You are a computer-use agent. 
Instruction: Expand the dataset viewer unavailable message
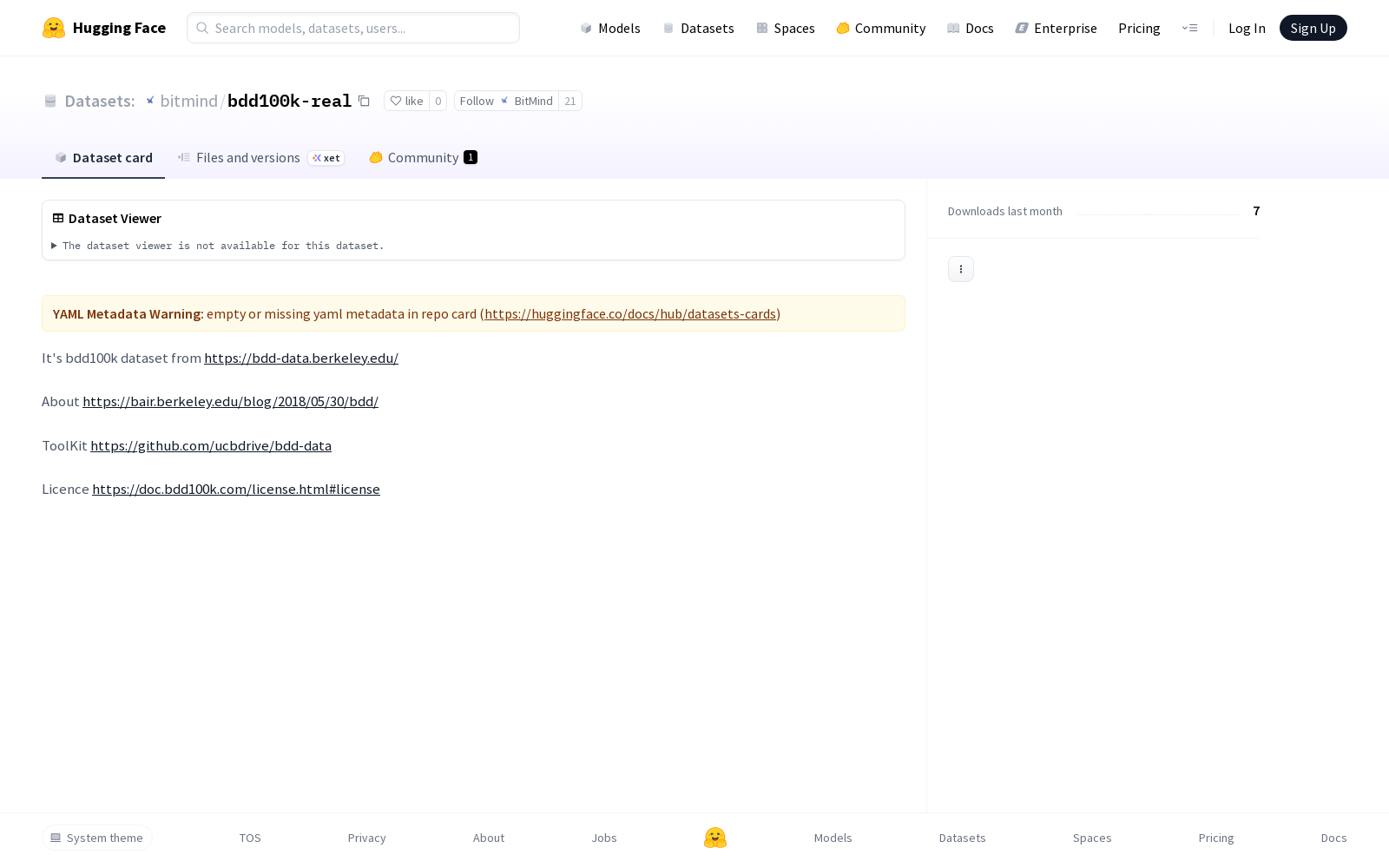point(218,246)
